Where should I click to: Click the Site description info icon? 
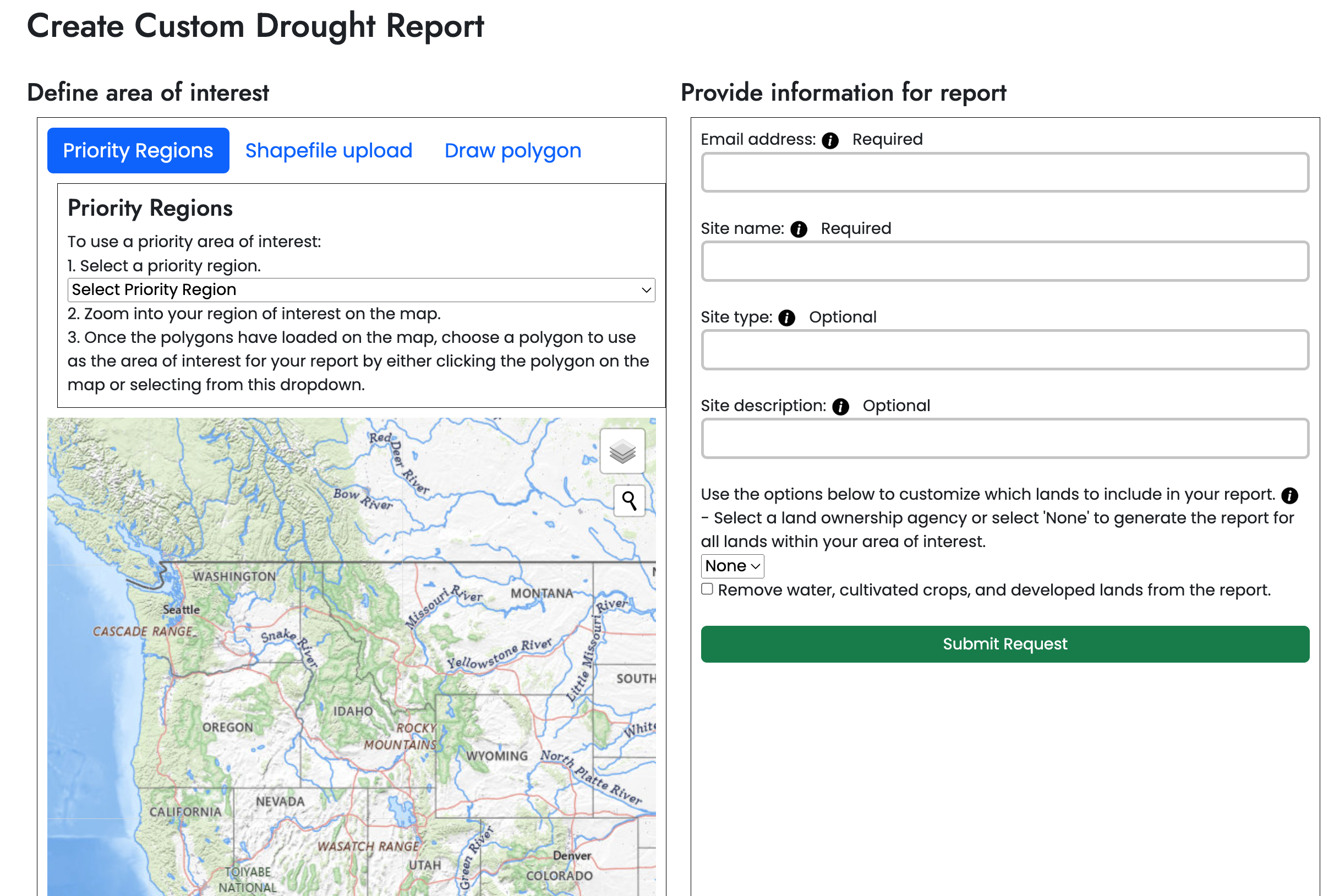(x=840, y=407)
